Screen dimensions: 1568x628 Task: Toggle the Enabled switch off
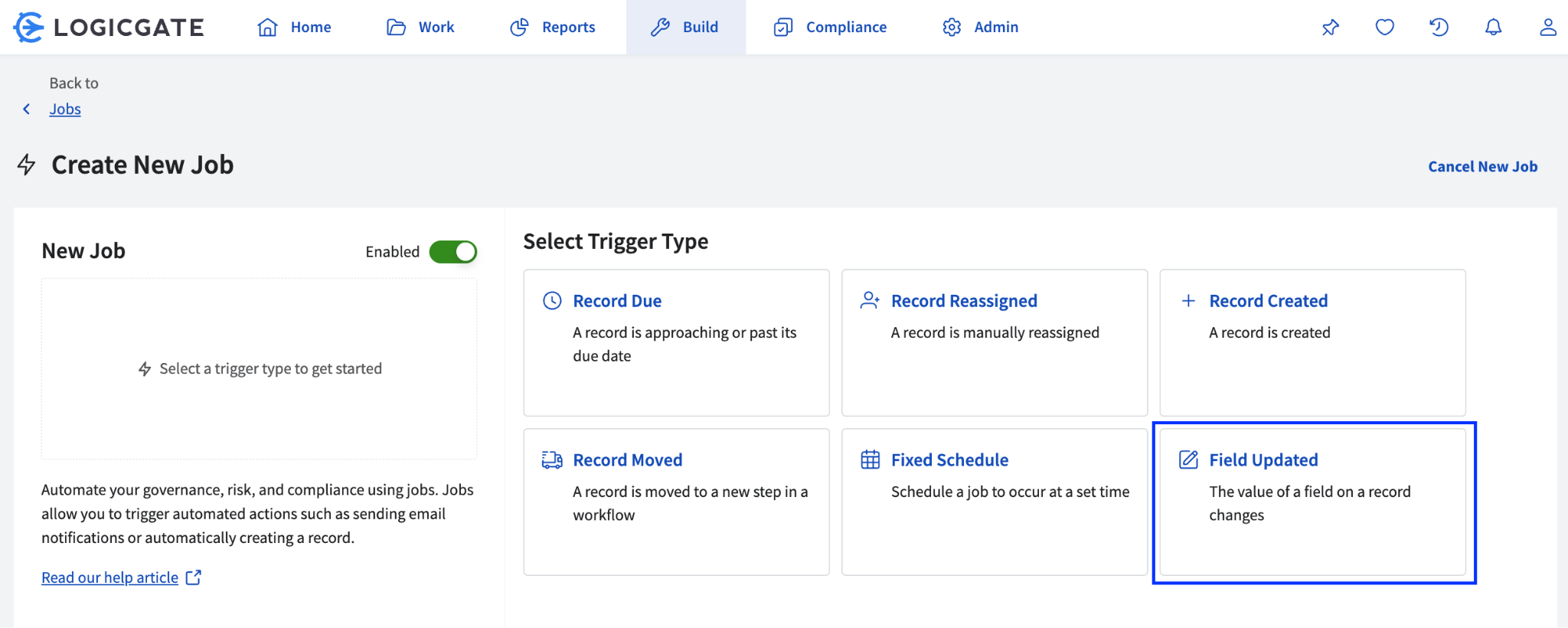click(452, 252)
